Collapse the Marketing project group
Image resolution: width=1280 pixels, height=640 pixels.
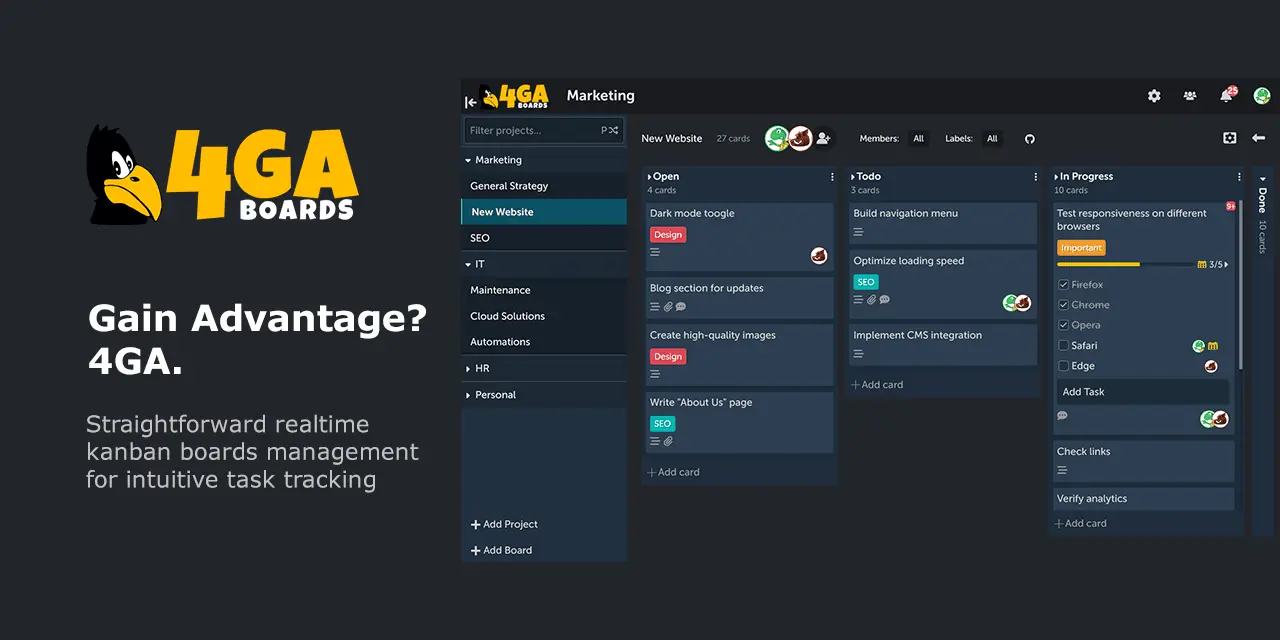[x=467, y=160]
